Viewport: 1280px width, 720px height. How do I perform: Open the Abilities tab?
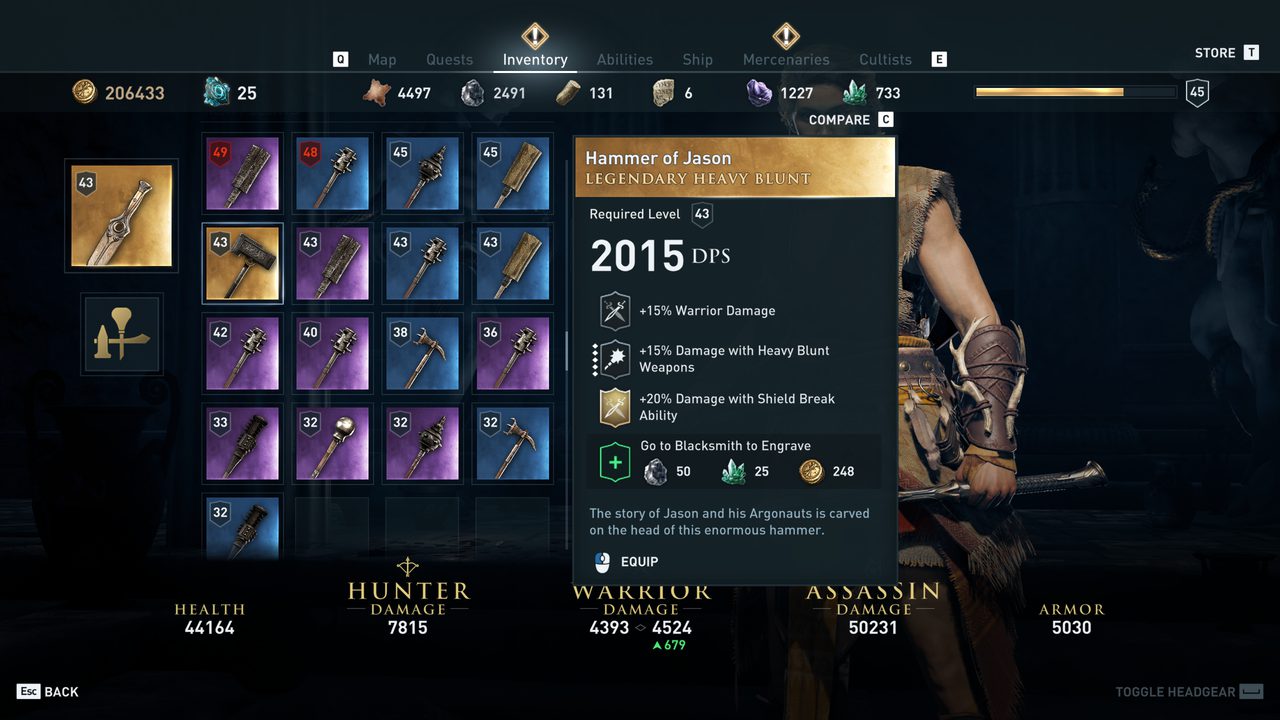click(625, 60)
